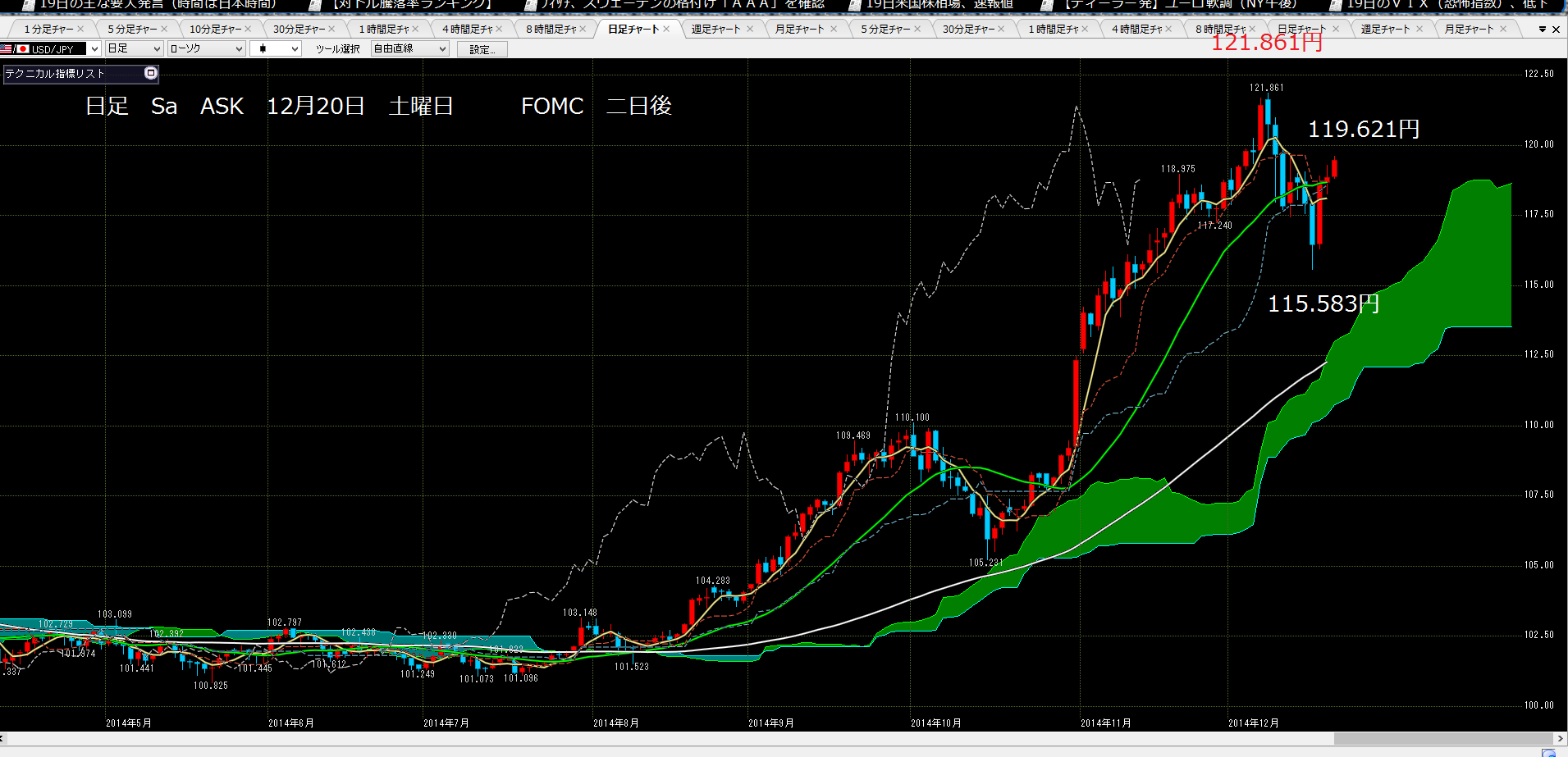Collapse the テクニカル指標リスト panel icon
Image resolution: width=1568 pixels, height=757 pixels.
click(150, 73)
